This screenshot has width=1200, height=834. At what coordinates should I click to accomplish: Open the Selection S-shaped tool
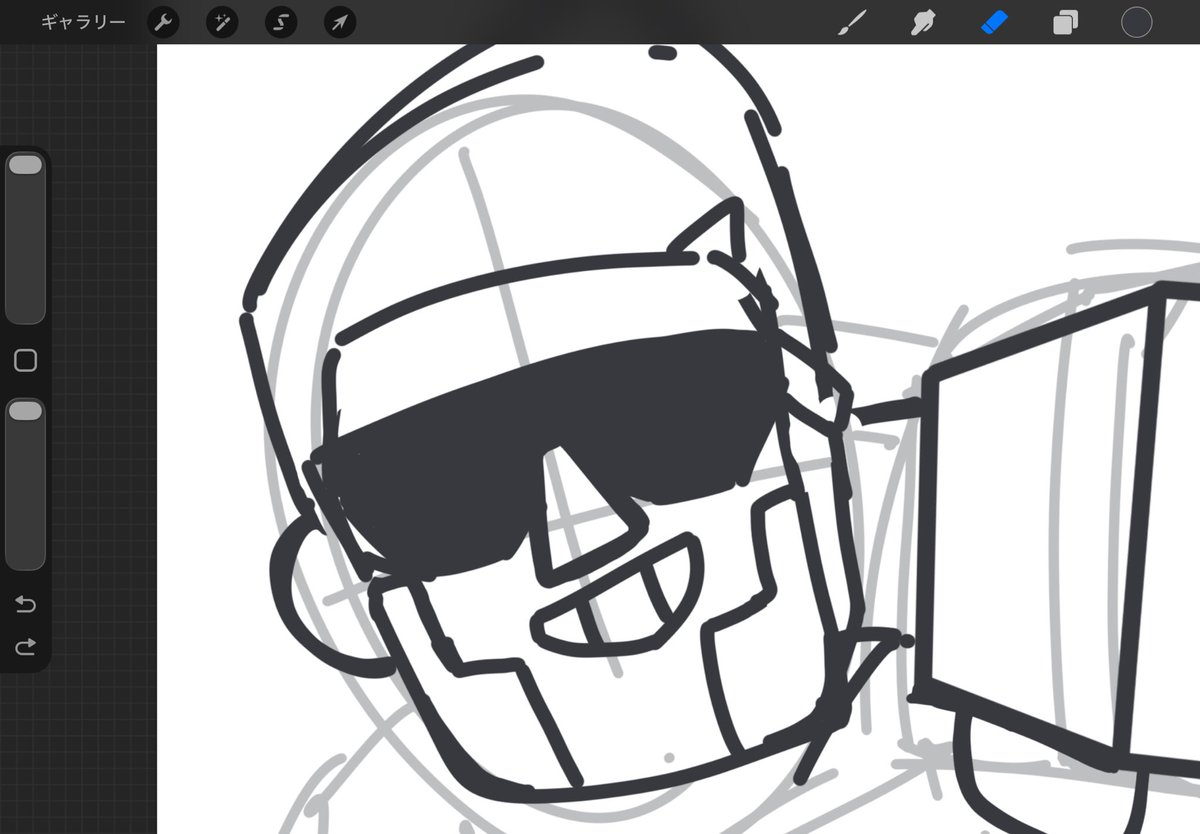[281, 22]
